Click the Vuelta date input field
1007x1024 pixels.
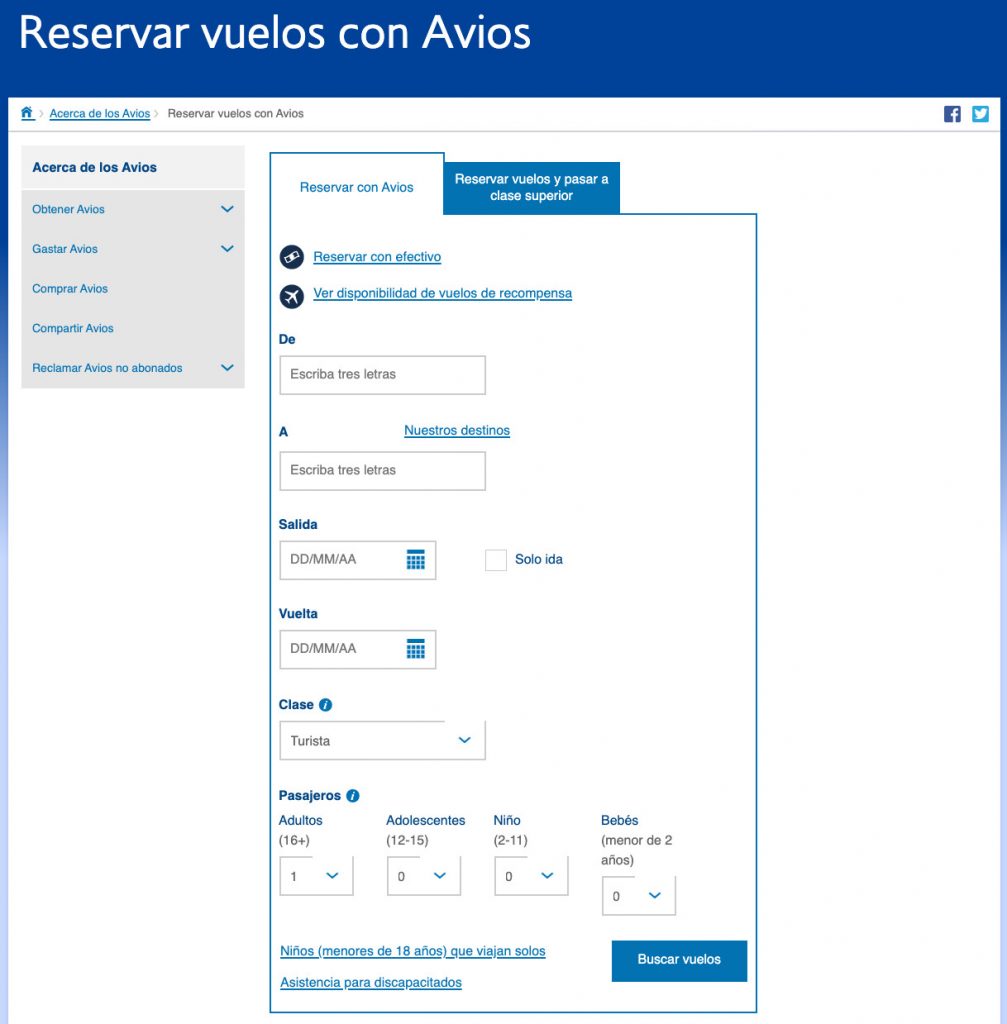pos(357,649)
